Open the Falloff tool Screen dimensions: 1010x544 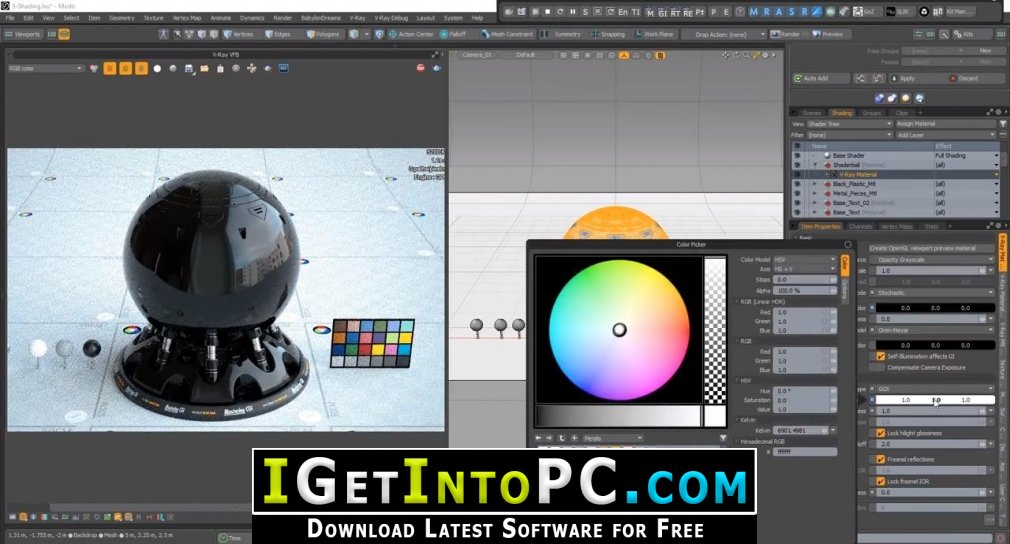453,34
